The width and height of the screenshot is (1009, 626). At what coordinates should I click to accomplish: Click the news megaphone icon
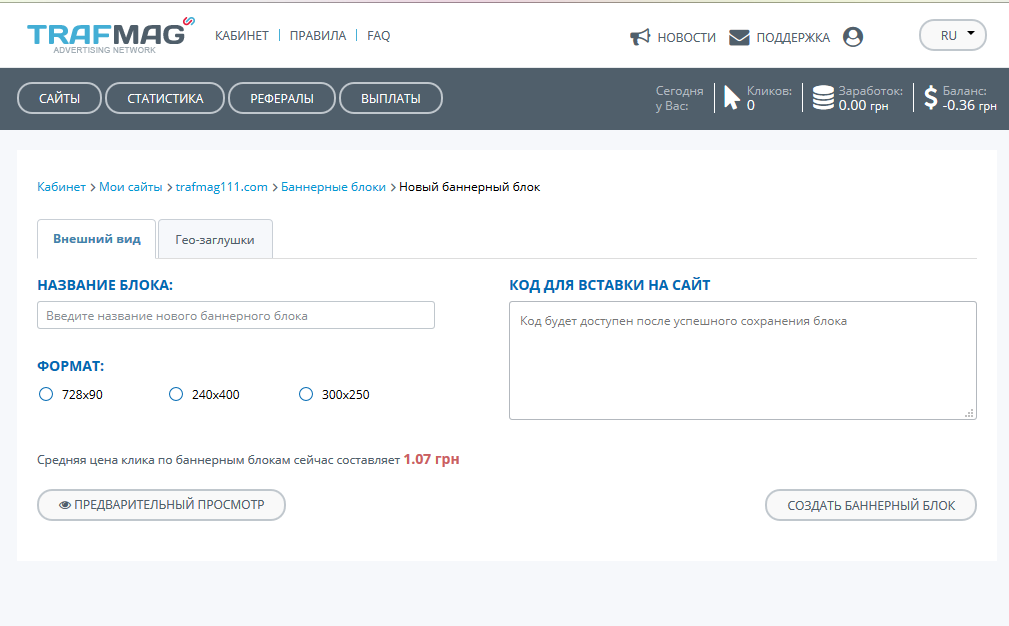[x=640, y=37]
